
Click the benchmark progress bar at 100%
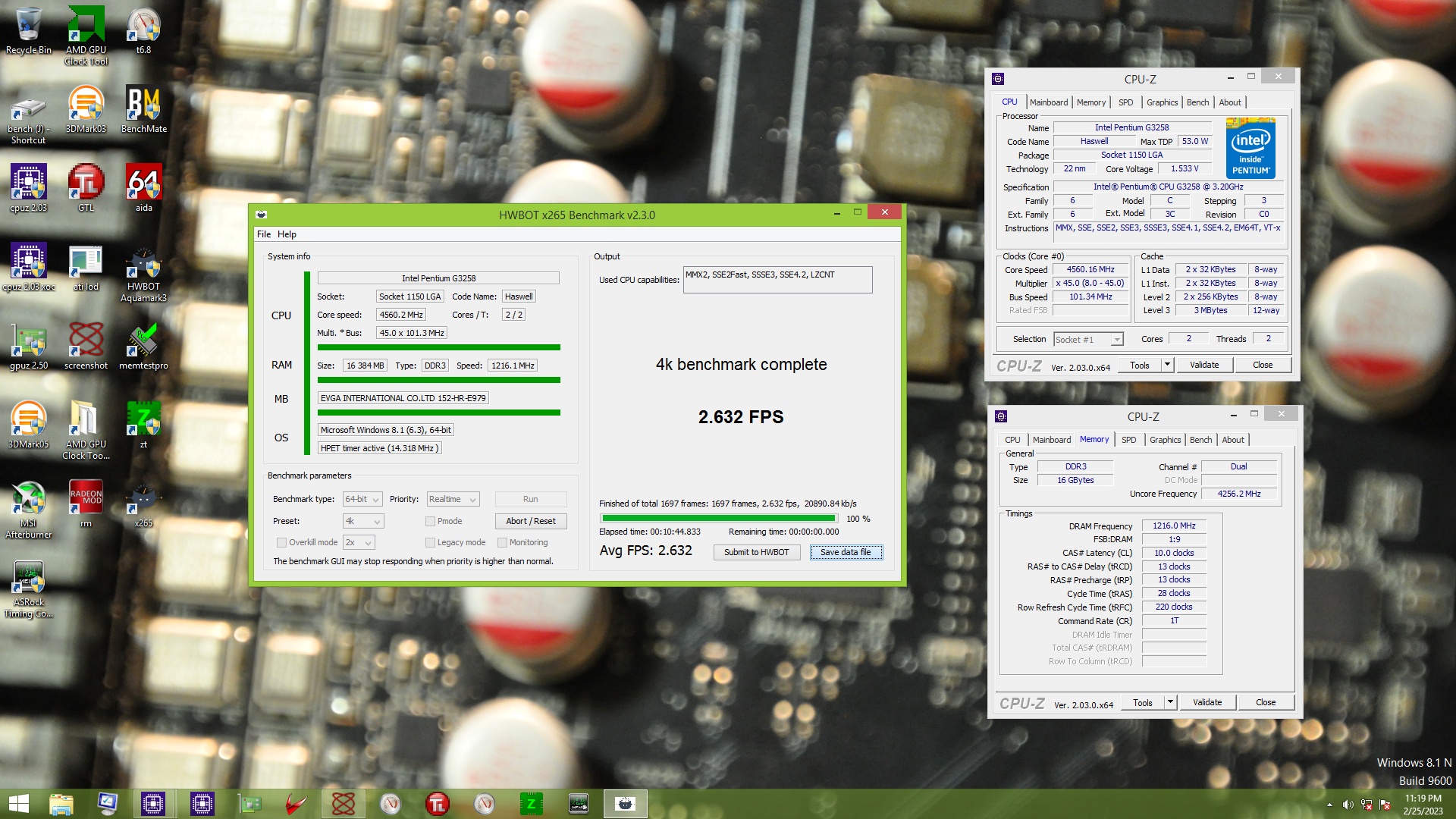718,519
